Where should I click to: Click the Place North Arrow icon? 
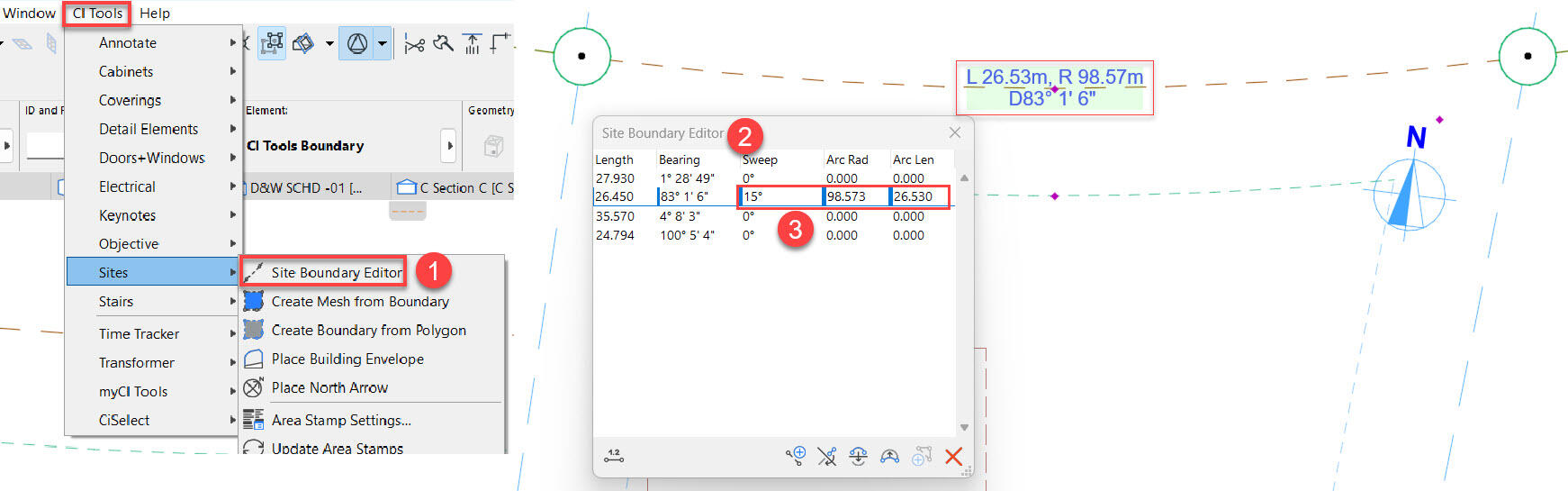click(254, 387)
